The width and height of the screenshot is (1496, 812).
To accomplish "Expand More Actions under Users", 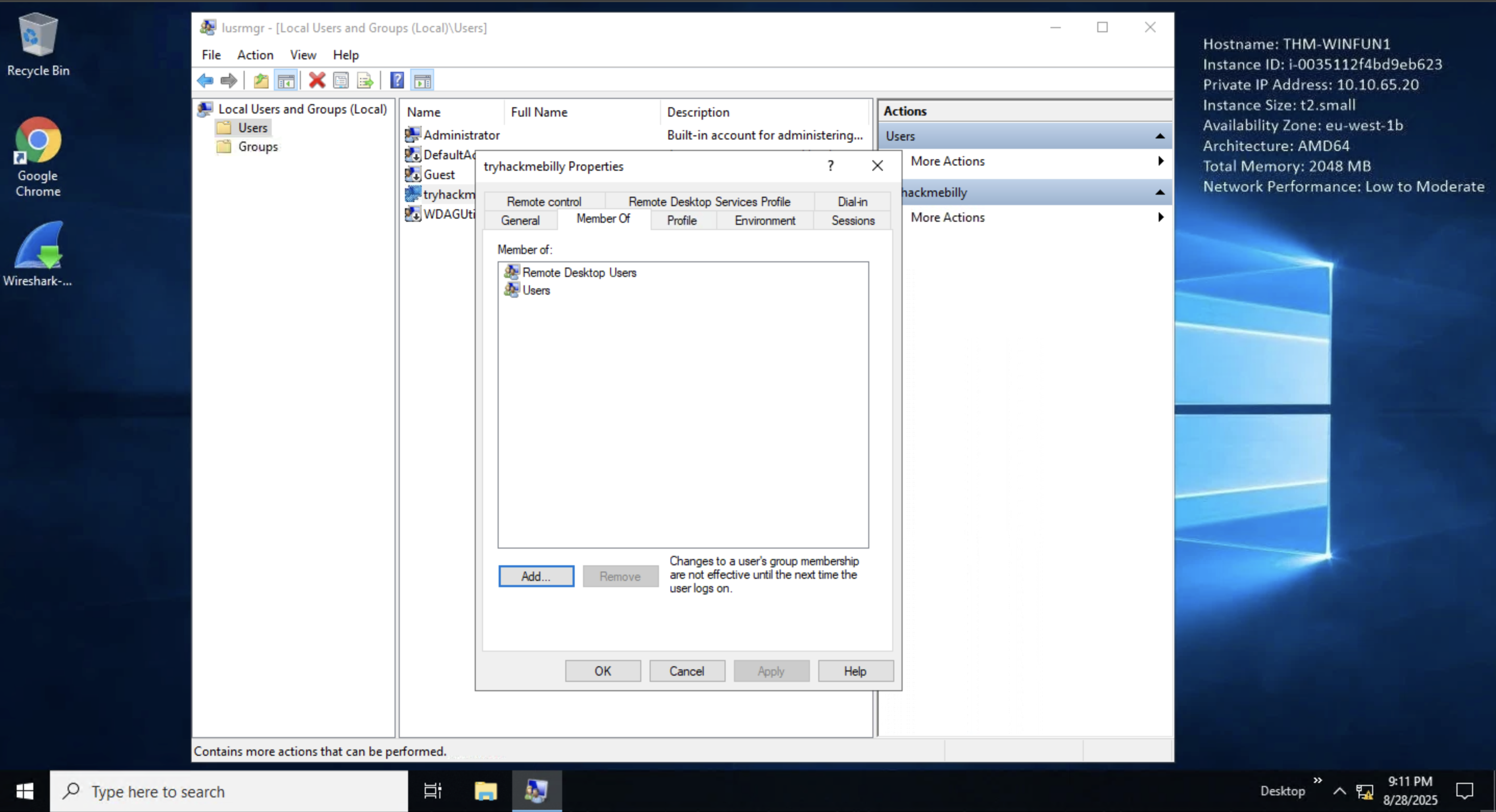I will point(947,161).
